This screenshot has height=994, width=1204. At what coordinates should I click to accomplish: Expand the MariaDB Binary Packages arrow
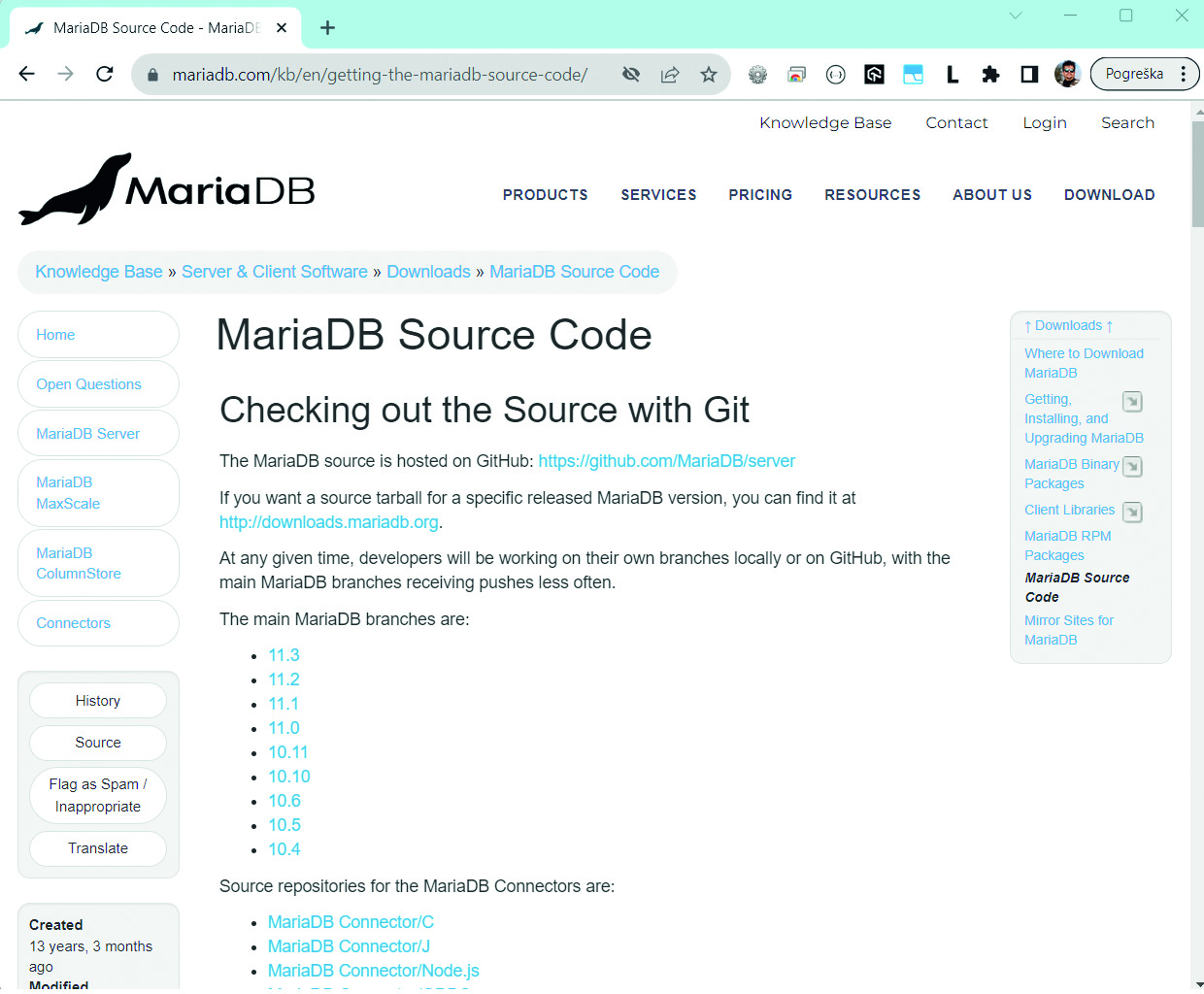click(1132, 467)
